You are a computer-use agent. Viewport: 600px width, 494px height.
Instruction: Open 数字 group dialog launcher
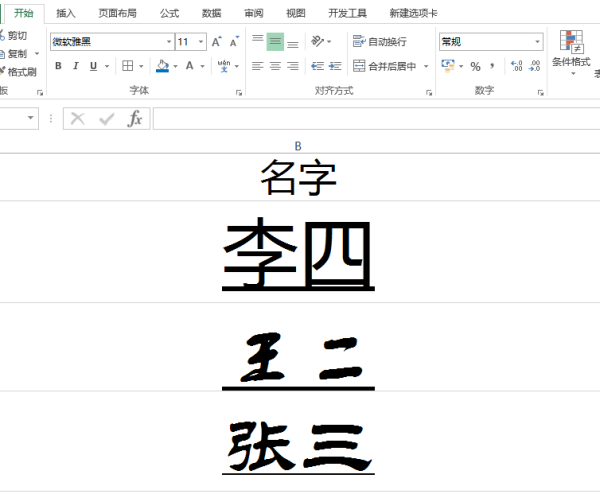coord(540,93)
